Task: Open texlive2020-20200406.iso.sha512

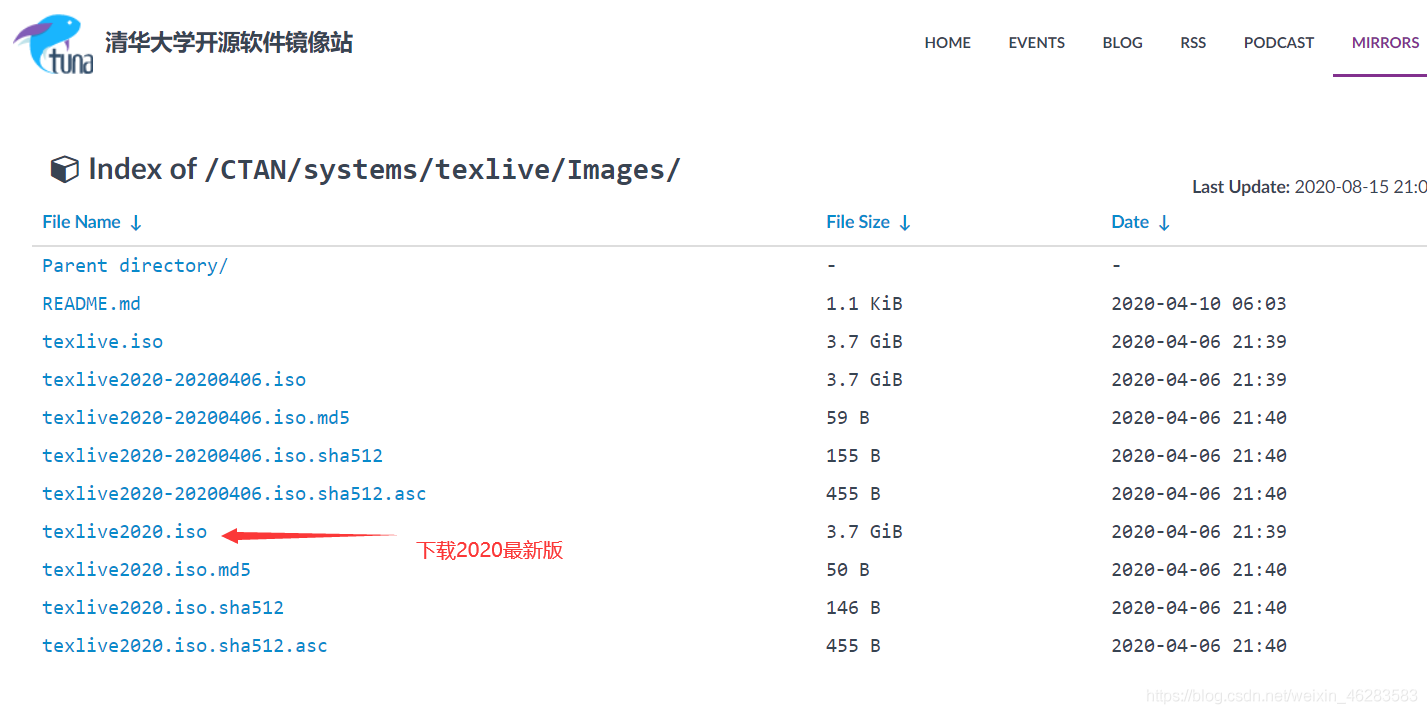Action: (x=212, y=455)
